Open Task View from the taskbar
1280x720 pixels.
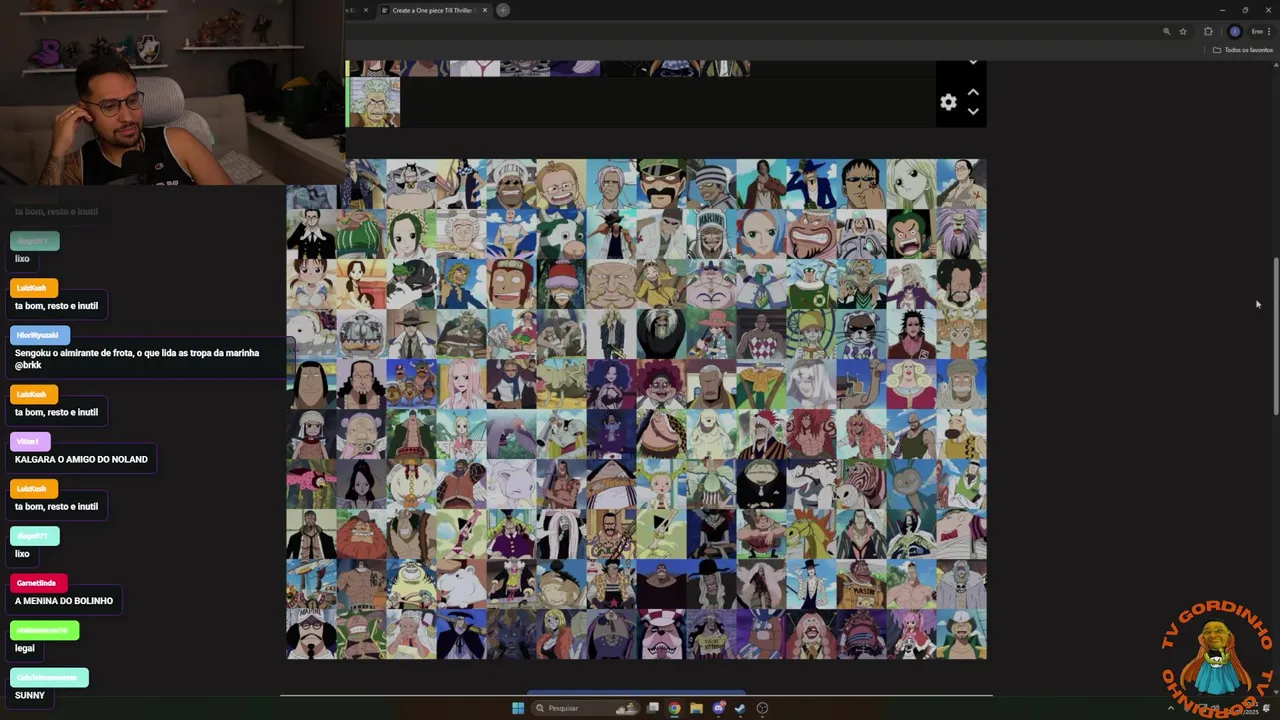(653, 708)
